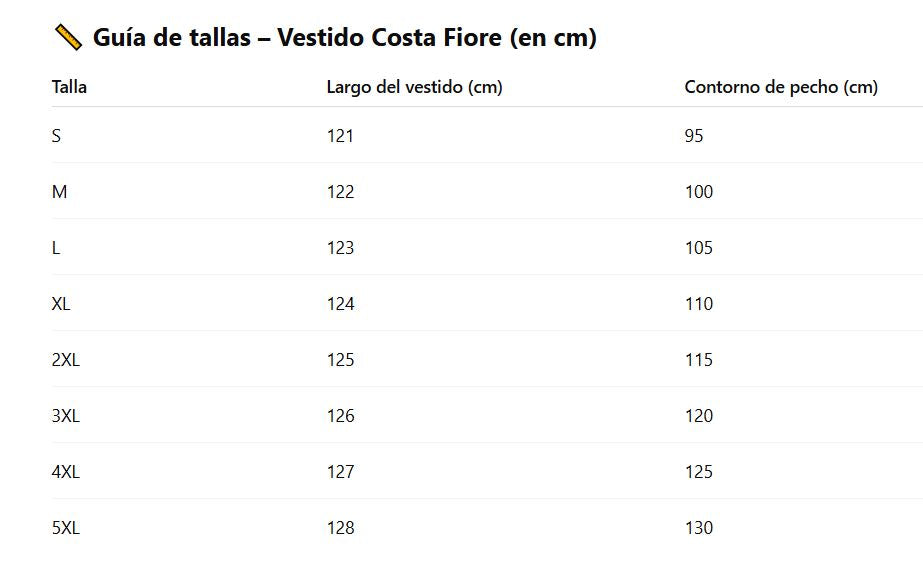
Task: Click dress length value 128
Action: click(x=340, y=528)
